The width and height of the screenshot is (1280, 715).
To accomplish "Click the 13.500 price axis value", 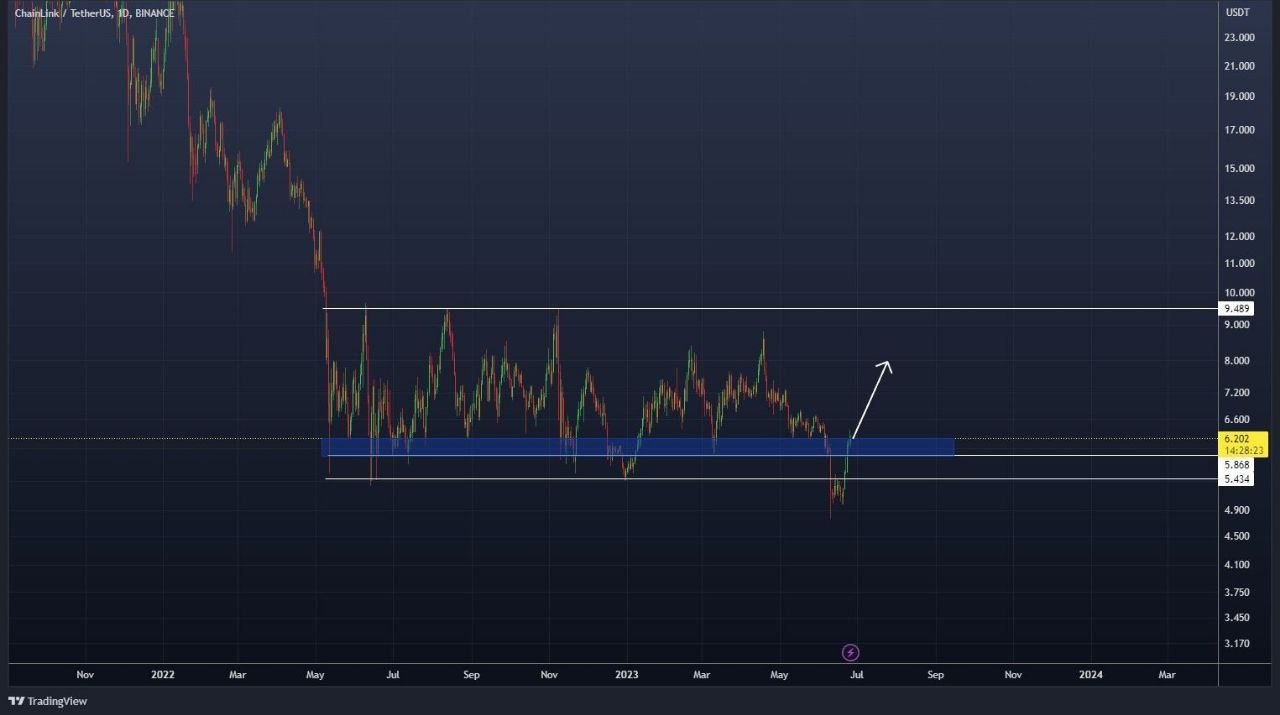I will click(1240, 200).
